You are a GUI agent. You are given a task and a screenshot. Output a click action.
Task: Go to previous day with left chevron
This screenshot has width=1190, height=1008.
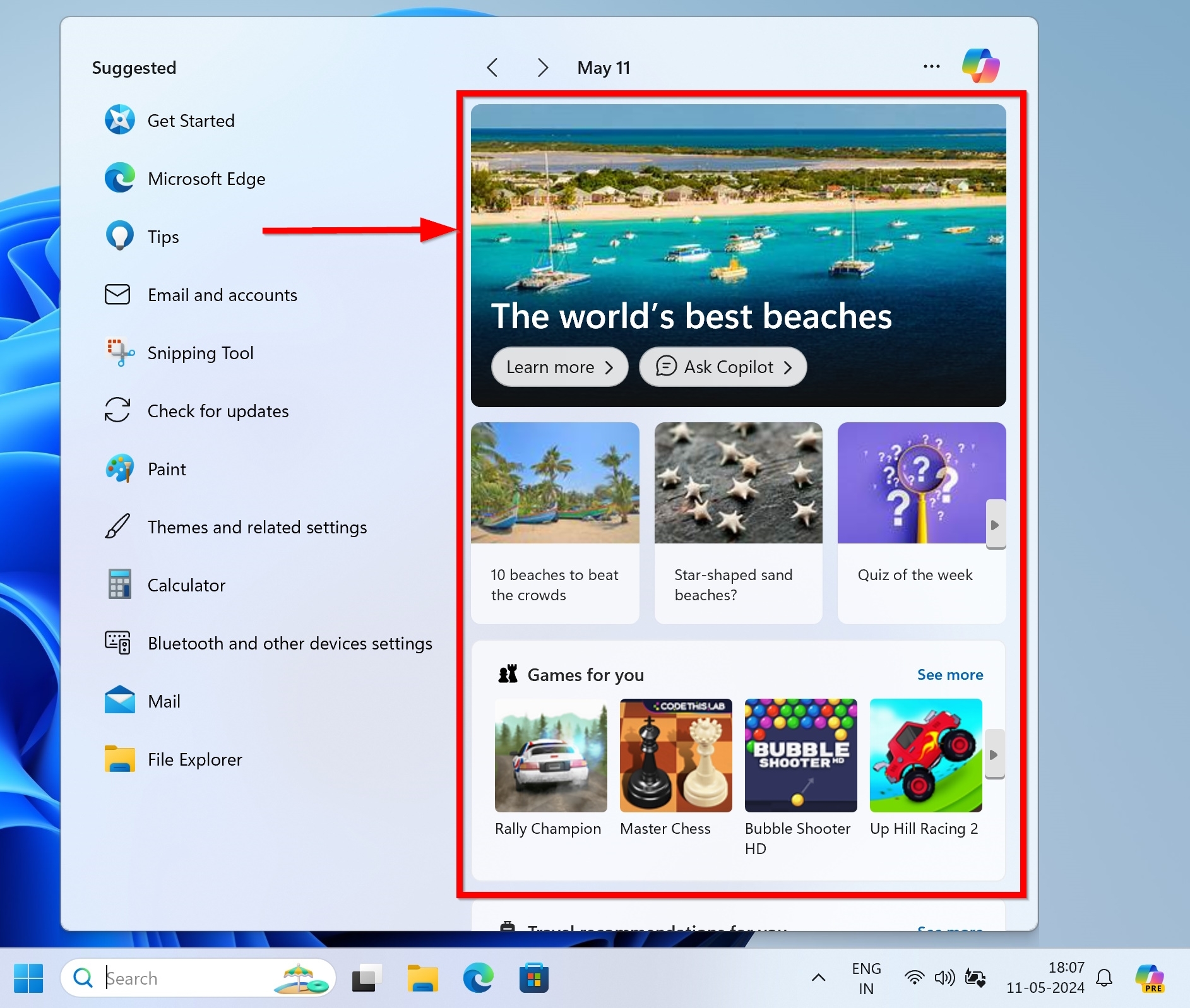tap(492, 68)
